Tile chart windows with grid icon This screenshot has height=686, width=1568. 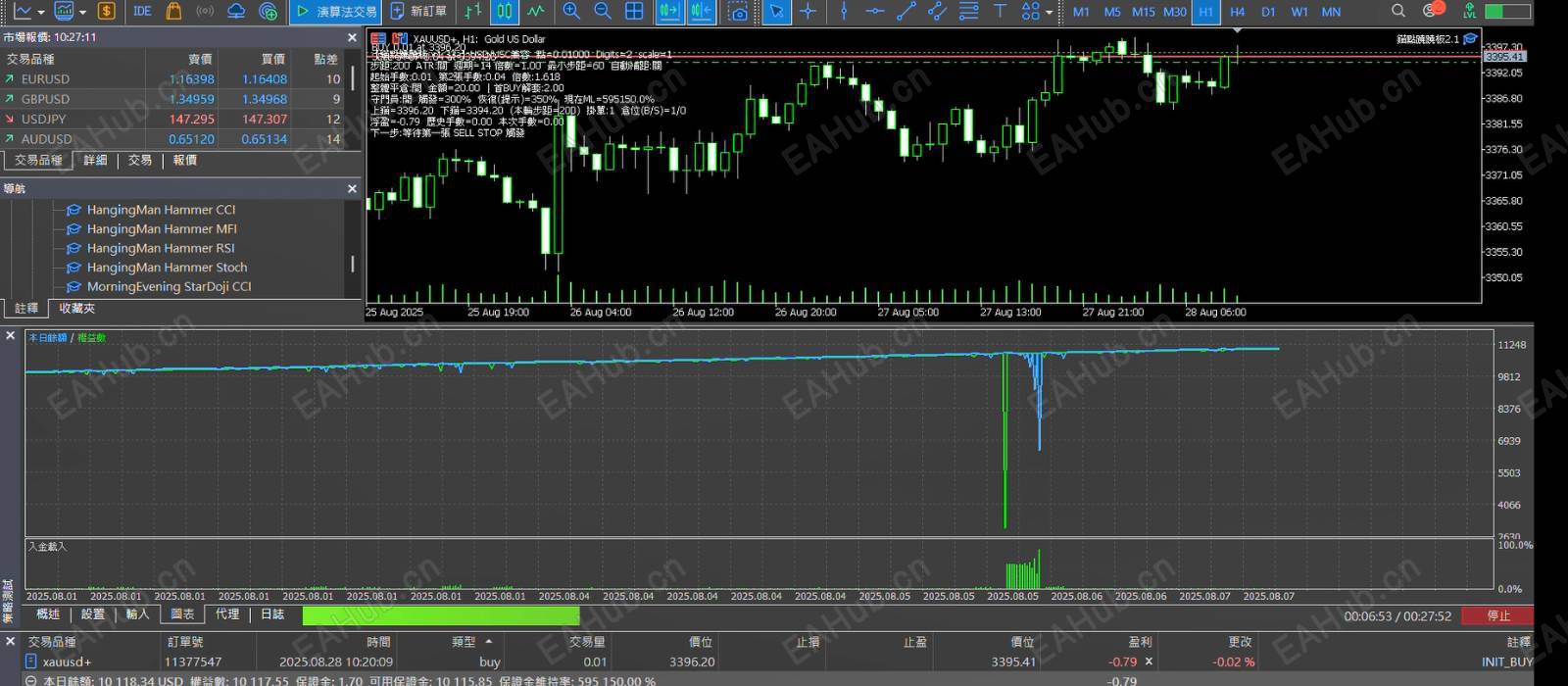click(x=634, y=11)
